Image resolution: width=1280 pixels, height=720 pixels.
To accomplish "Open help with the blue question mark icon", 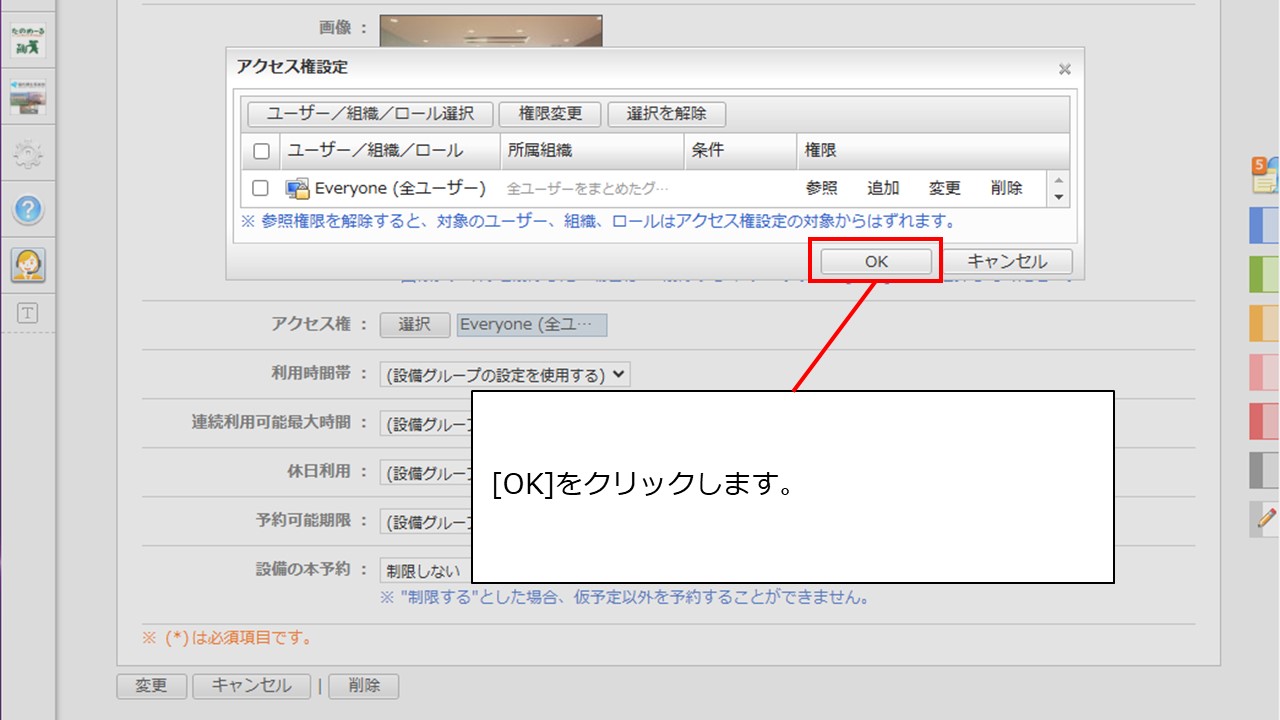I will coord(28,210).
